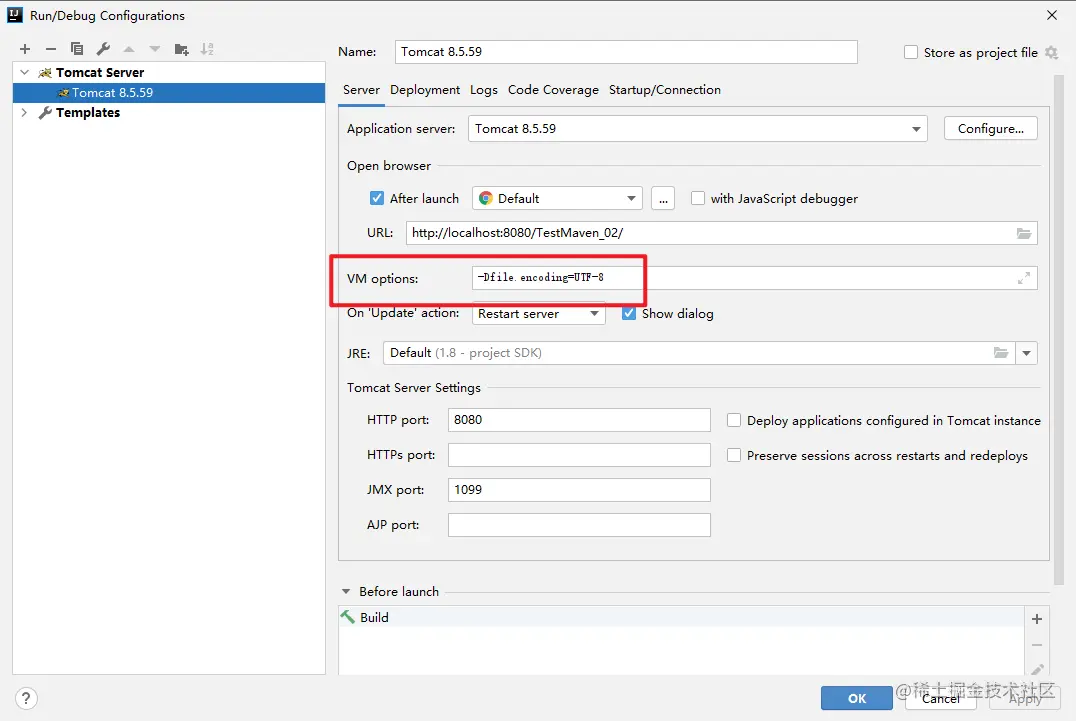The image size is (1076, 721).
Task: Select Tomcat 8.5.59 configuration in tree
Action: 169,93
